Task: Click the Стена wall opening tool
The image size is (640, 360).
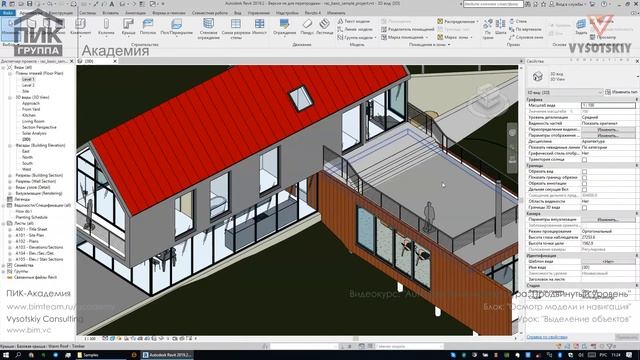Action: (x=518, y=21)
